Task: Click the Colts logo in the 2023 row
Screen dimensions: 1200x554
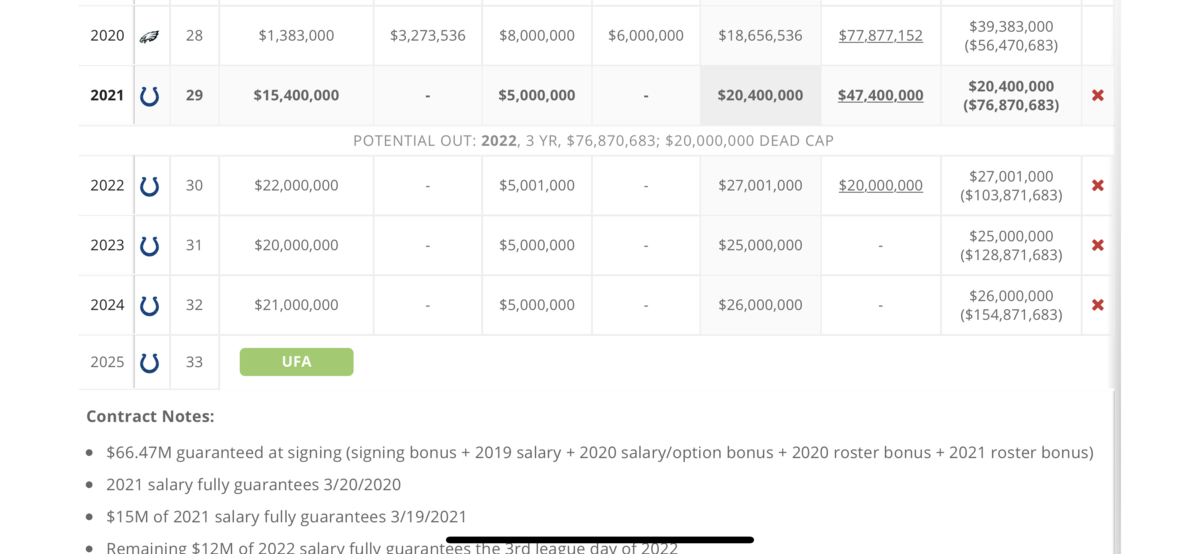Action: (149, 246)
